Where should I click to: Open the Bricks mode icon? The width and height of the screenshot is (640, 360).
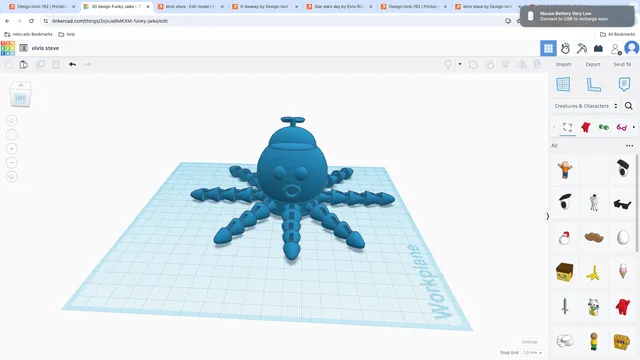pos(598,49)
